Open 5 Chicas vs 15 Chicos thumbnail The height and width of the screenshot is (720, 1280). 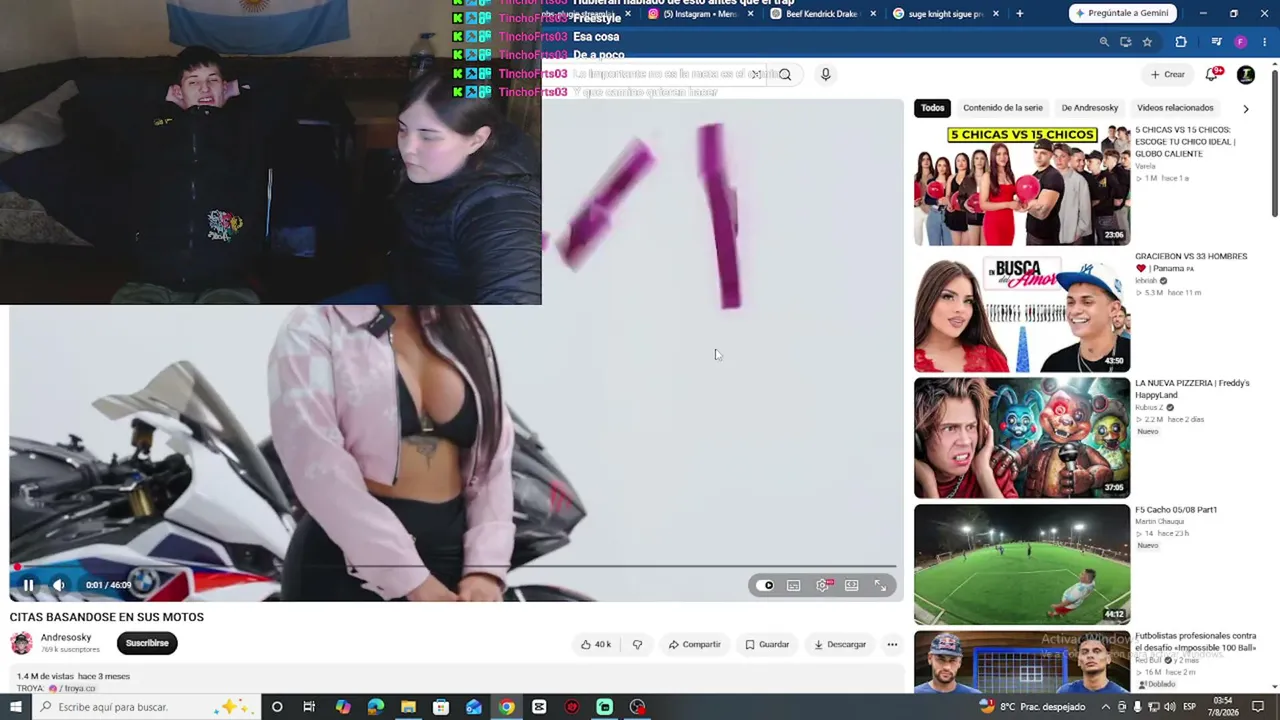click(x=1022, y=185)
